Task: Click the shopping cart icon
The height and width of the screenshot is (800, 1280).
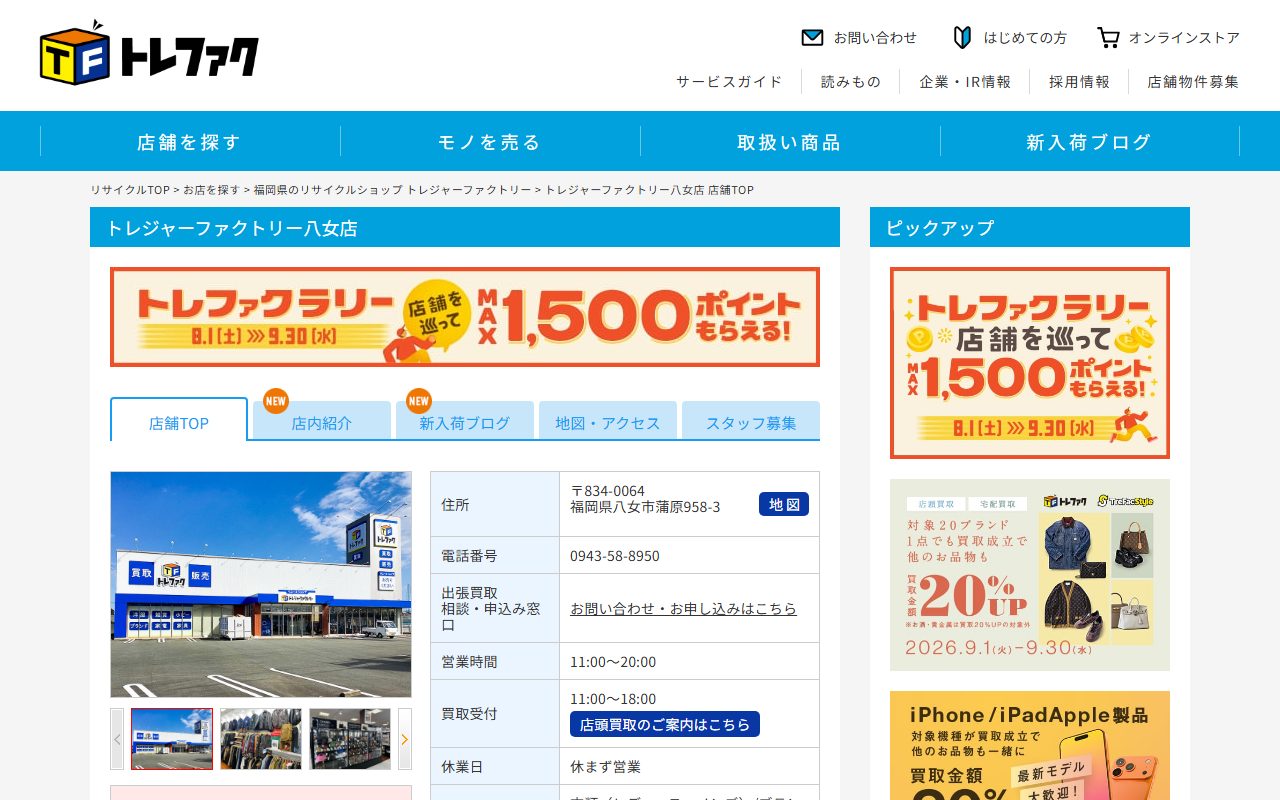Action: (1108, 38)
